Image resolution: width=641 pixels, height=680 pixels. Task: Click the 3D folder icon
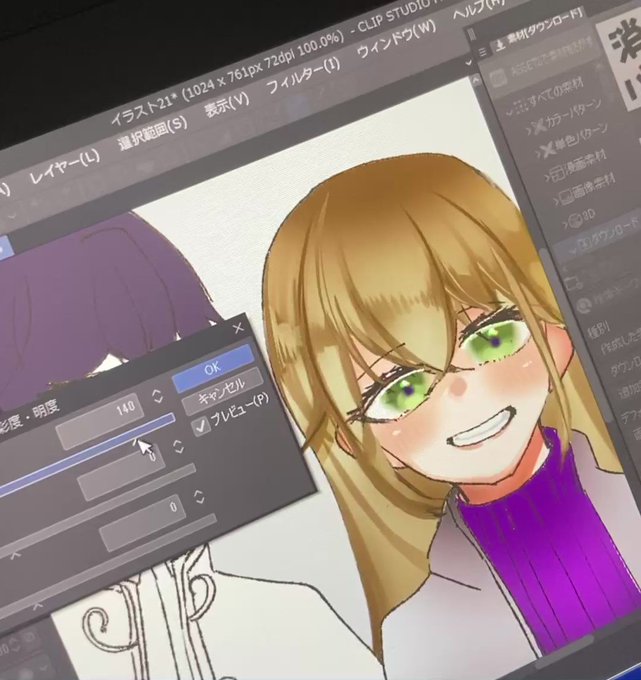tap(575, 220)
